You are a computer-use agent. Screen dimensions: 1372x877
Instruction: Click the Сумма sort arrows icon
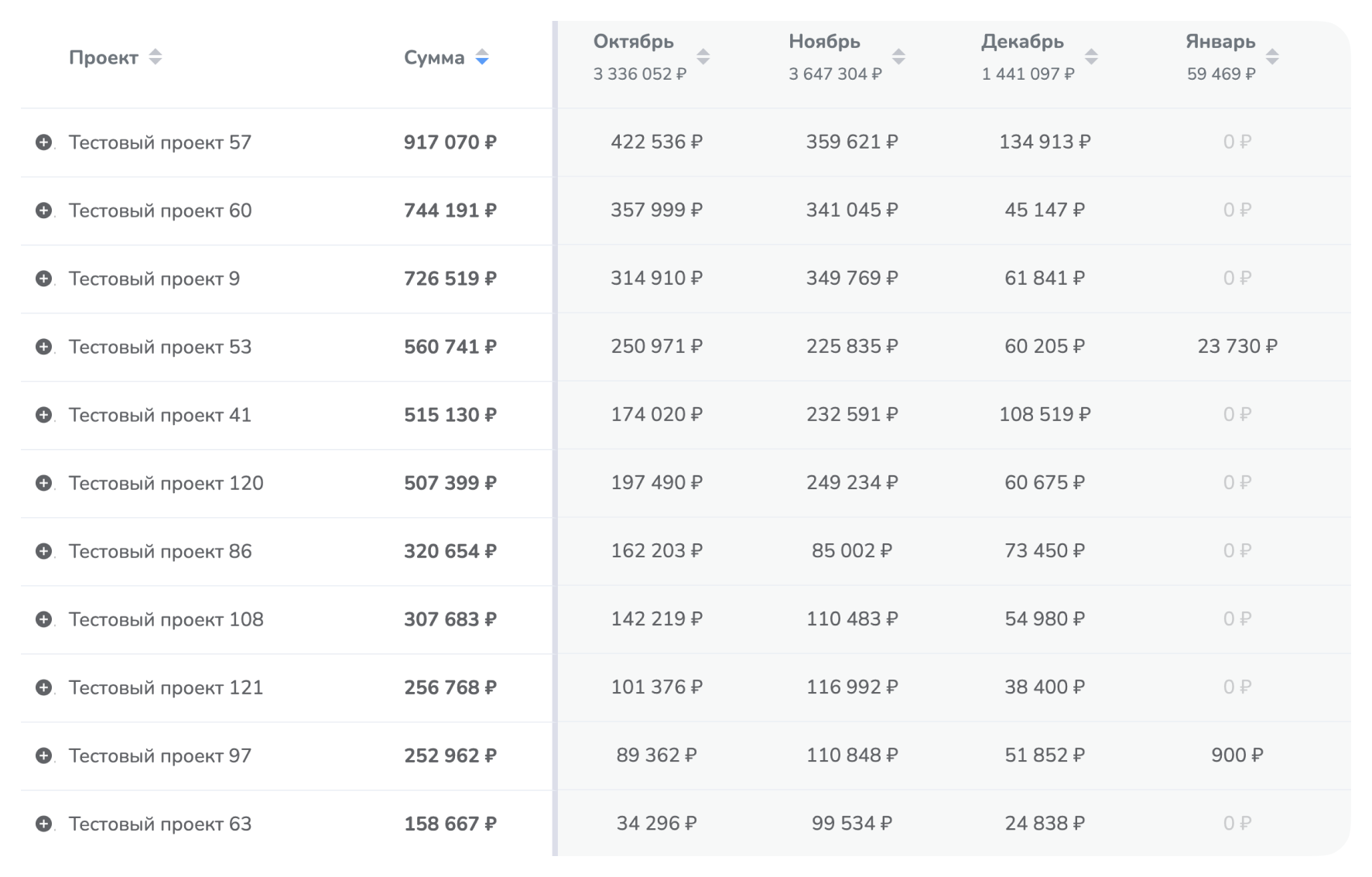(482, 57)
